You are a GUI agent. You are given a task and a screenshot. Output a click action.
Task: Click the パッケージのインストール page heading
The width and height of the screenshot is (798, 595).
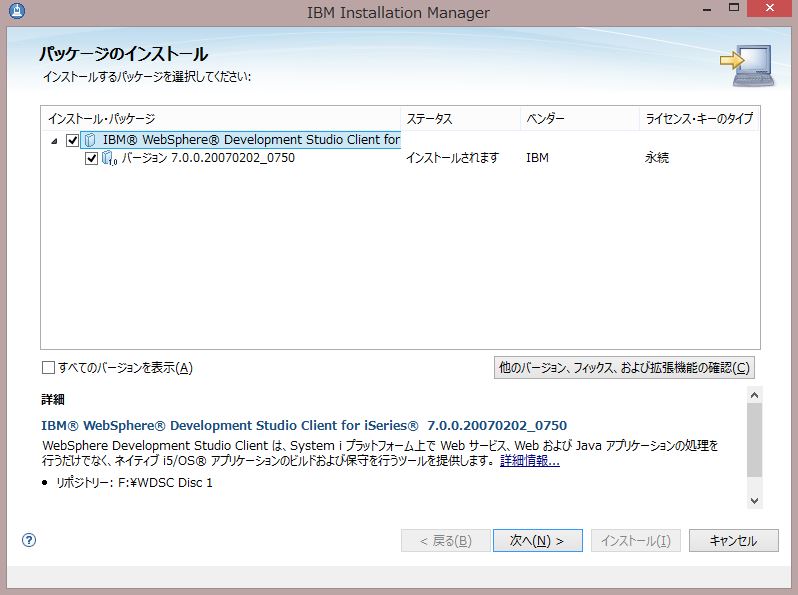[x=124, y=54]
